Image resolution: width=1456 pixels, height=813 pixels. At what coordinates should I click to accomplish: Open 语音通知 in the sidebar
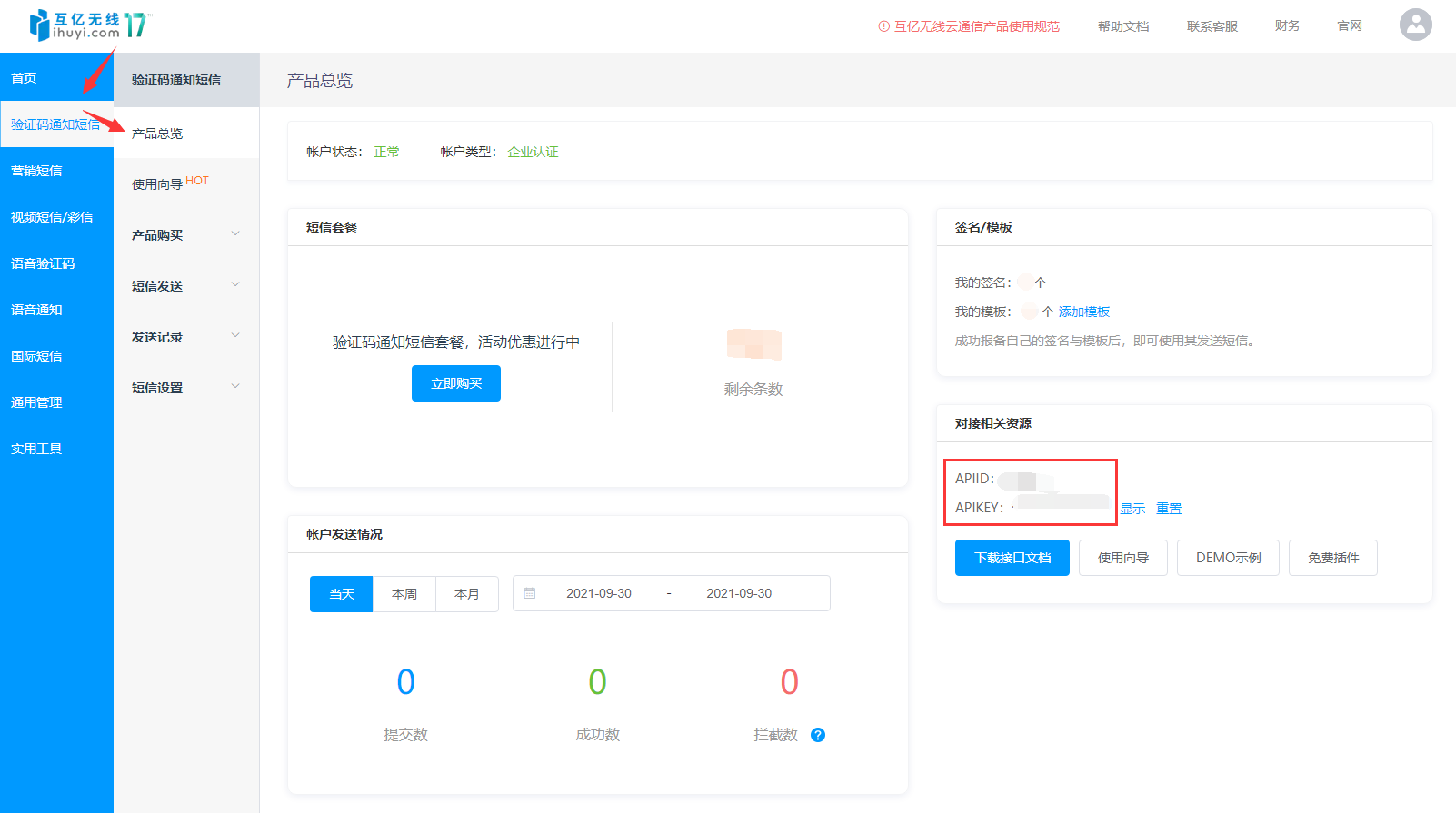[x=56, y=310]
